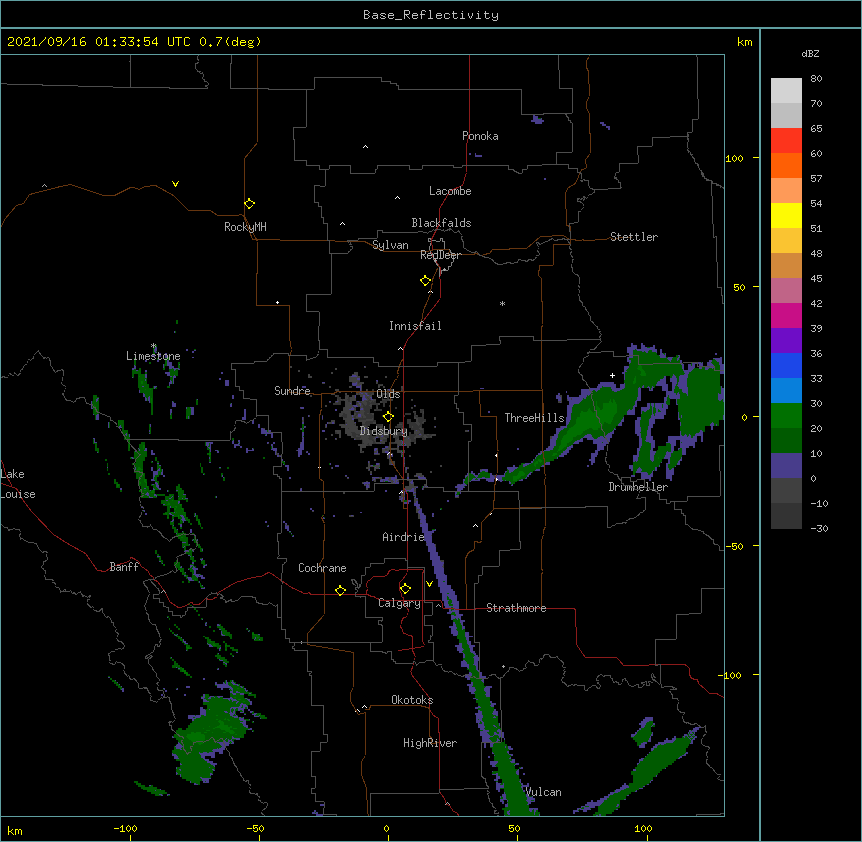This screenshot has width=862, height=842.
Task: Pick the red swatch in dBZ legend
Action: 786,141
